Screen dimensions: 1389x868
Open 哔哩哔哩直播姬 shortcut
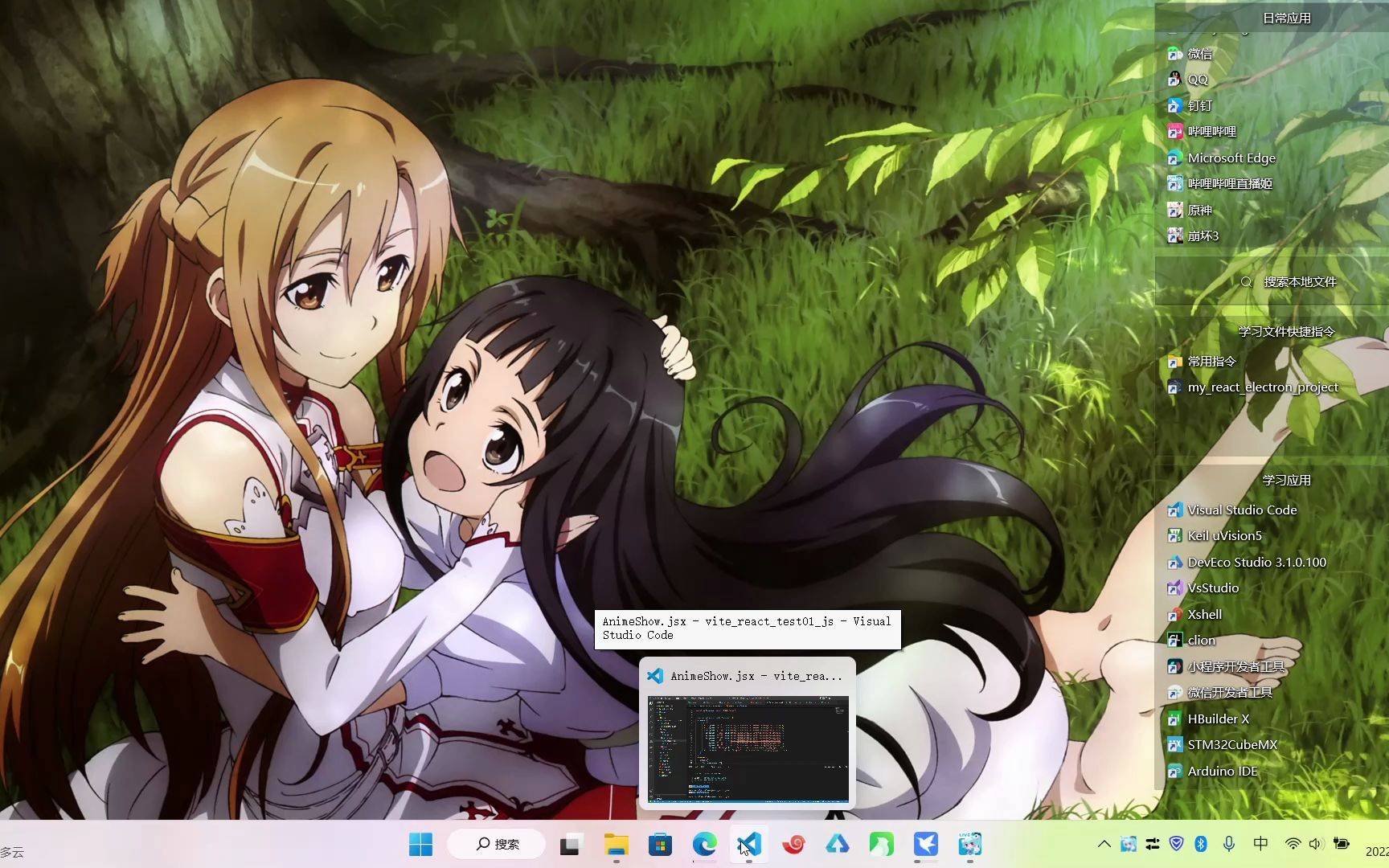[1219, 183]
